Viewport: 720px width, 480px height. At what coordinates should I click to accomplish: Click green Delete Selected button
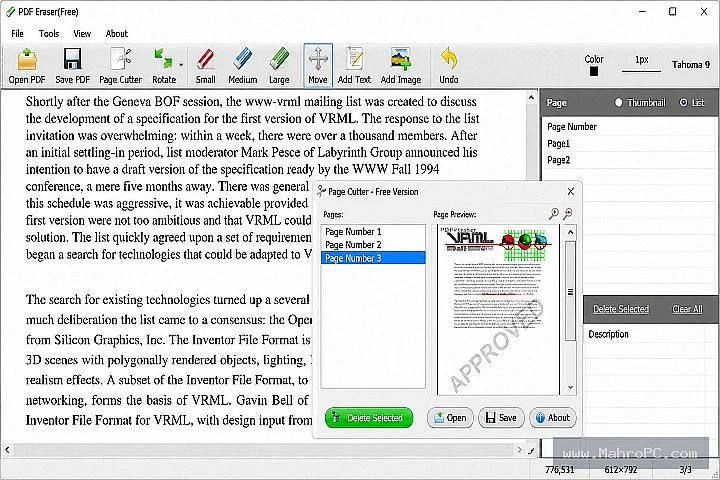pyautogui.click(x=369, y=418)
